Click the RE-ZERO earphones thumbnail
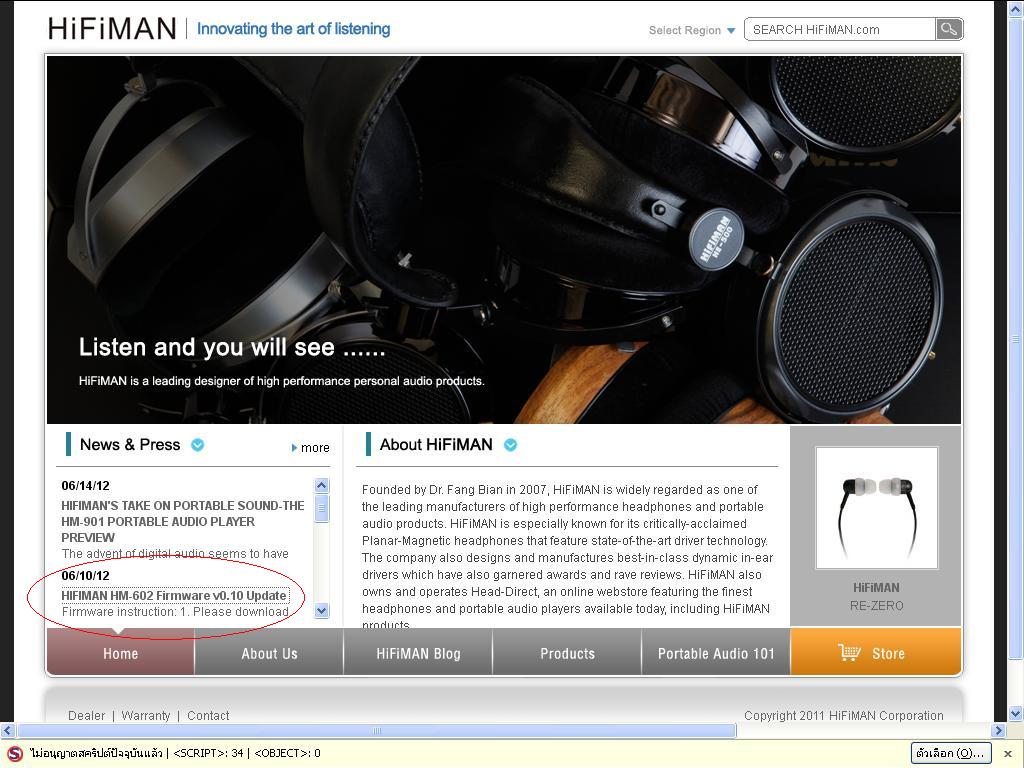This screenshot has height=768, width=1024. [x=876, y=508]
